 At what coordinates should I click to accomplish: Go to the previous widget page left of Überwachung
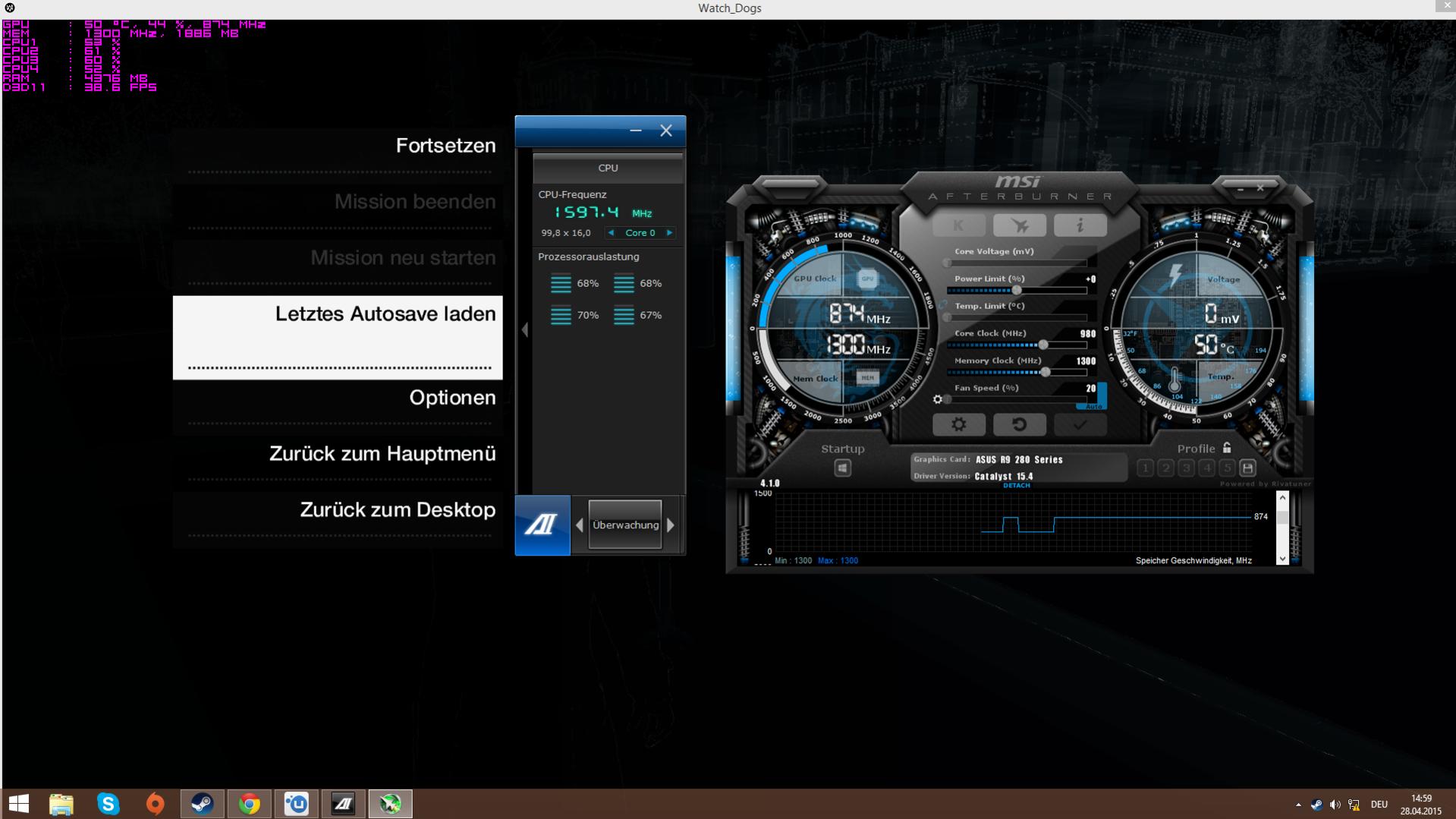(x=580, y=525)
